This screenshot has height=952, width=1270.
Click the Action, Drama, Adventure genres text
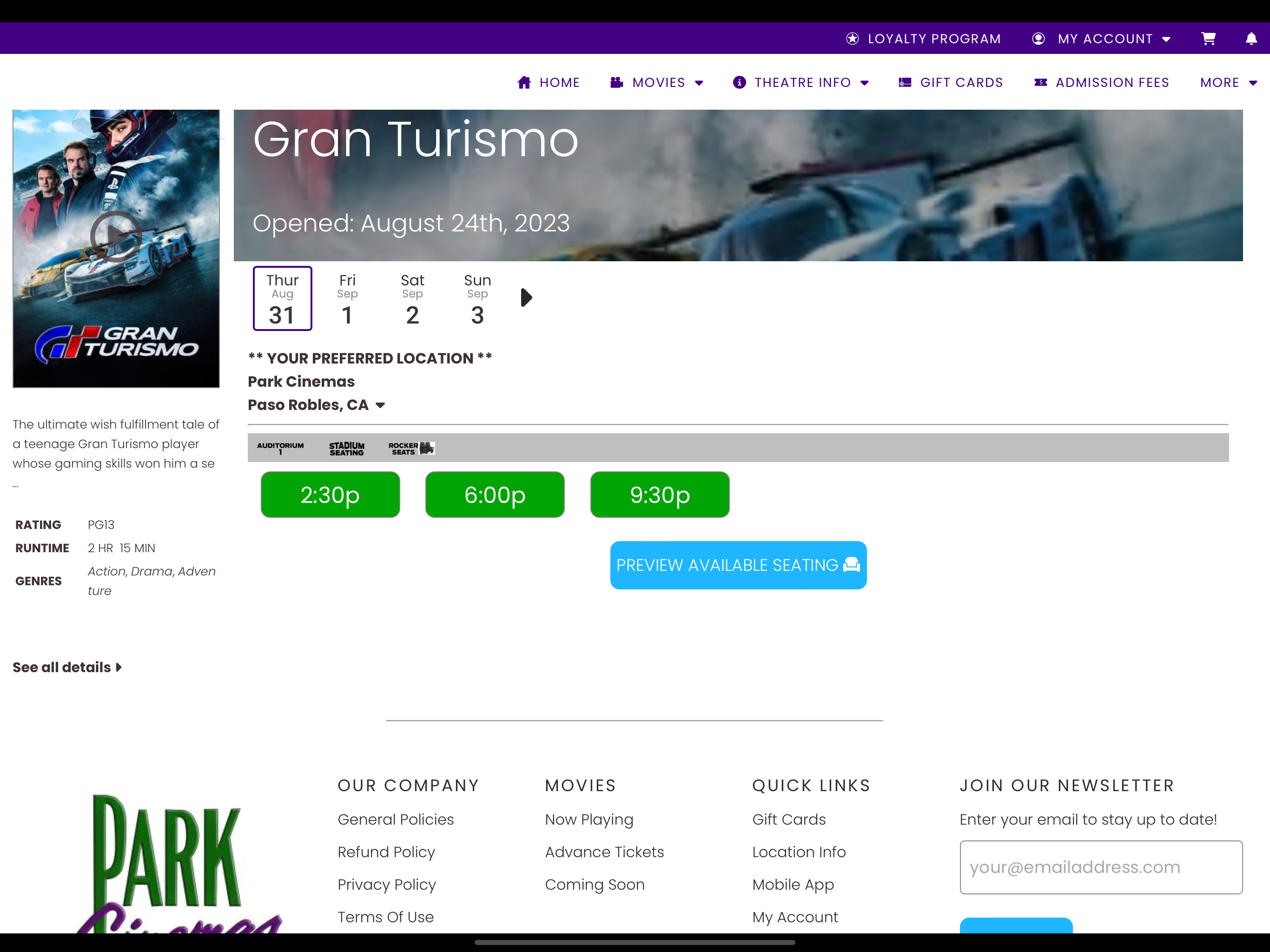(x=152, y=581)
